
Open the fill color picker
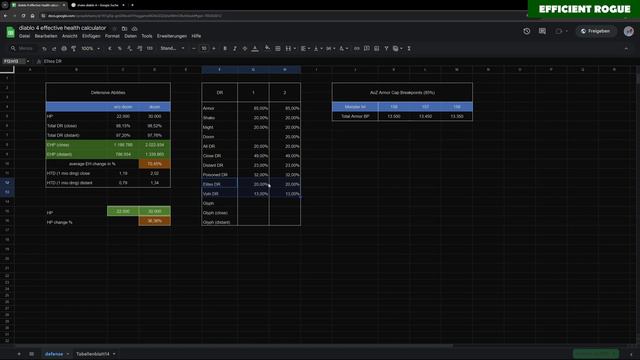[267, 48]
